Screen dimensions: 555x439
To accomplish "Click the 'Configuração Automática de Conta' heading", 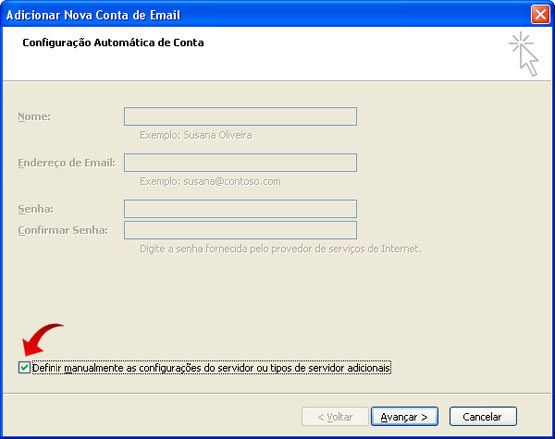I will click(113, 42).
